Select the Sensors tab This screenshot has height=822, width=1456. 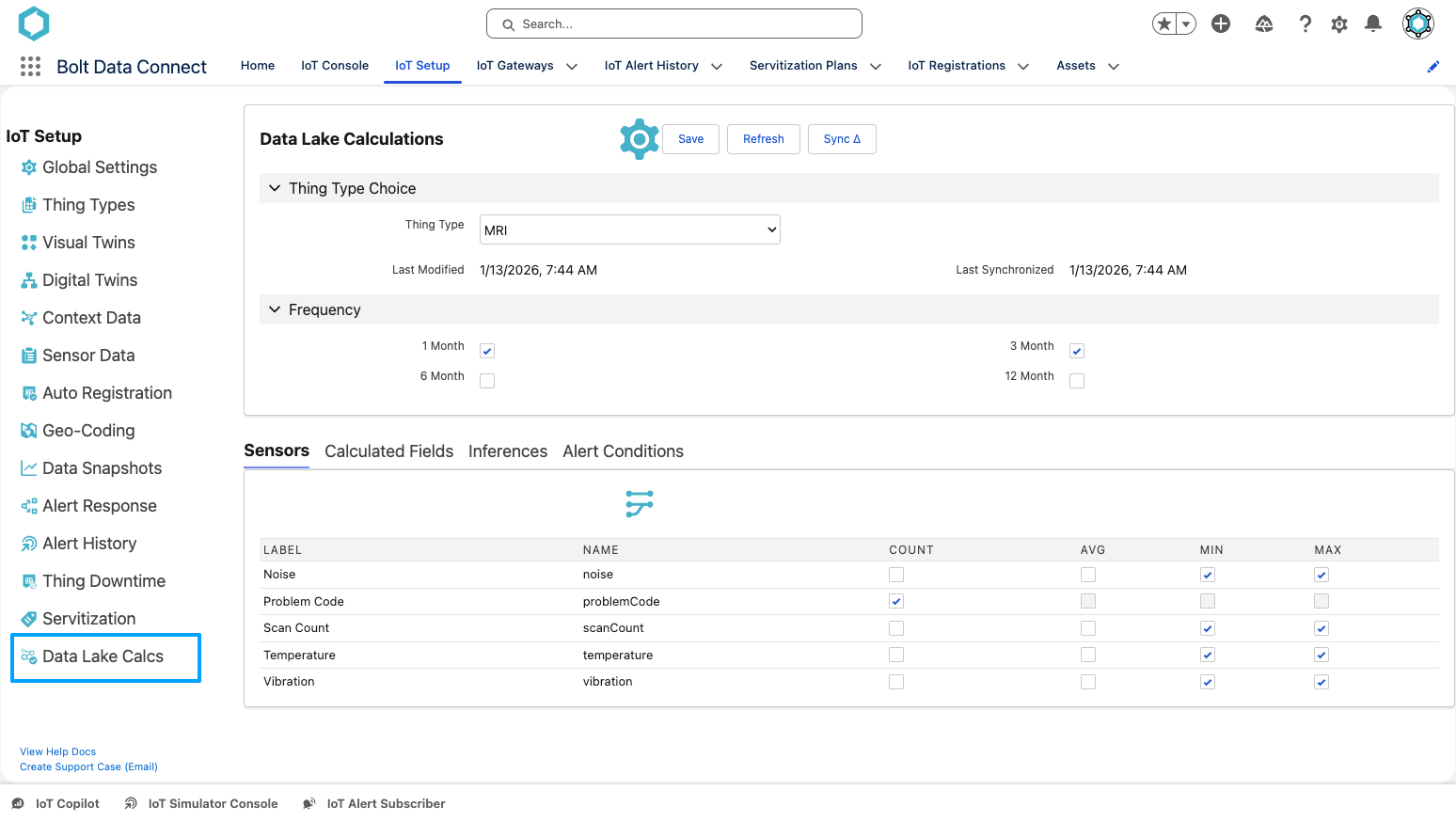[x=277, y=451]
